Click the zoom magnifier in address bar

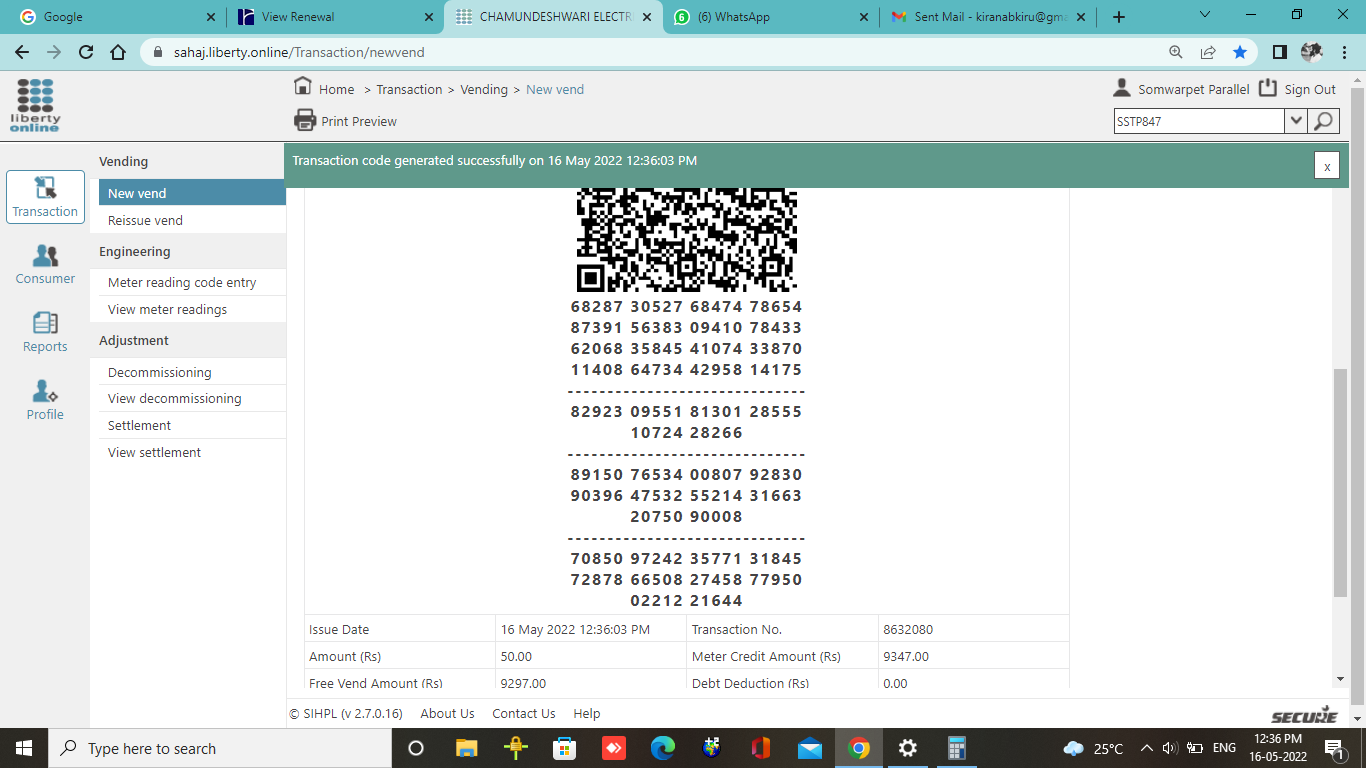click(x=1176, y=52)
